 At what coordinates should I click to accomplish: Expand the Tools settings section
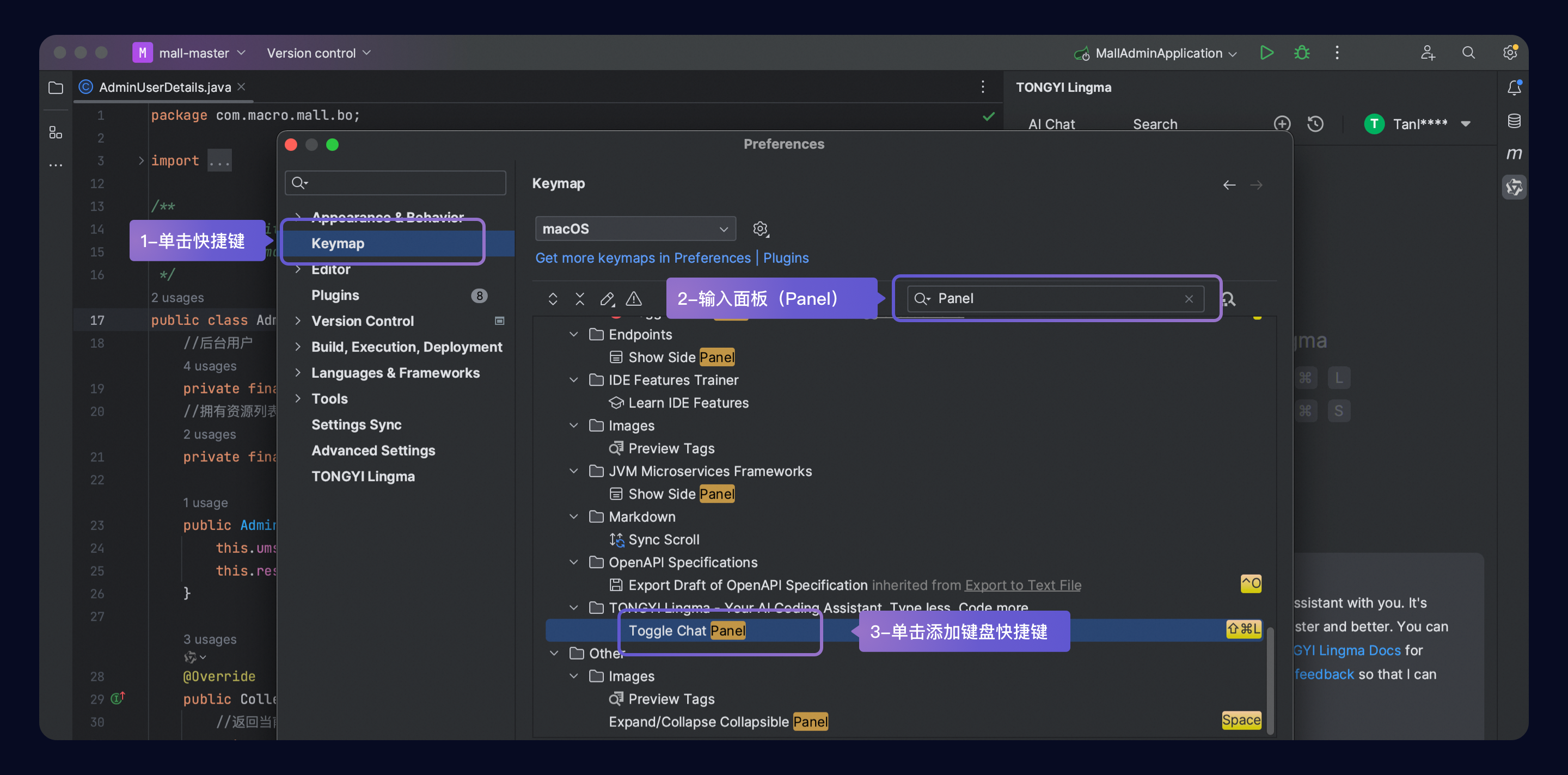pos(298,399)
